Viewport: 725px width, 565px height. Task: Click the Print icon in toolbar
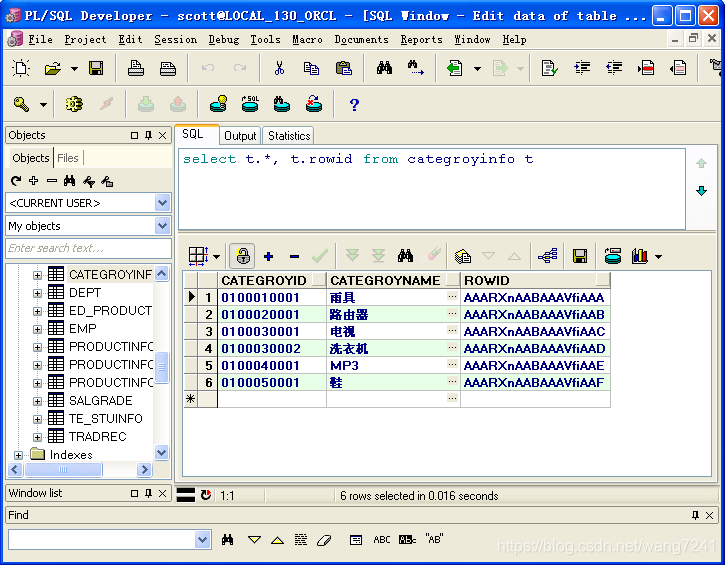pos(135,68)
